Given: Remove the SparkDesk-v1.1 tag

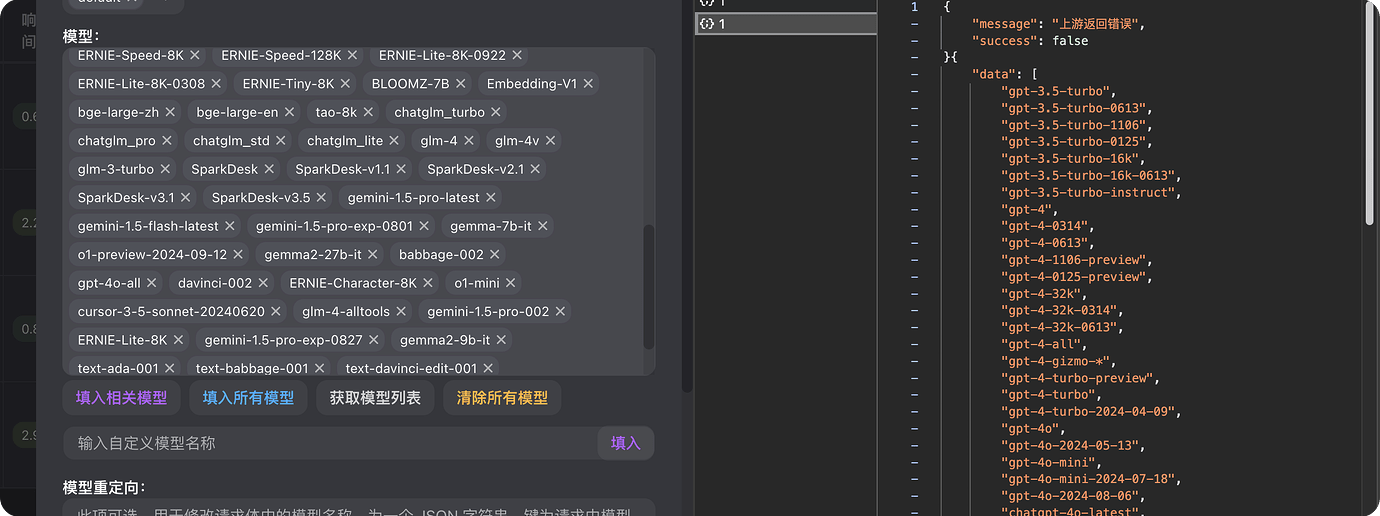Looking at the screenshot, I should pyautogui.click(x=401, y=169).
